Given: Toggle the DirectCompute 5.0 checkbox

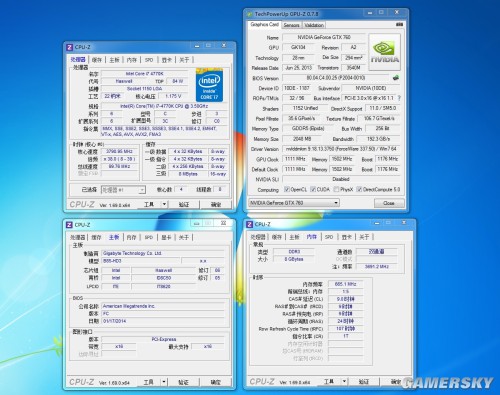Looking at the screenshot, I should coord(359,189).
